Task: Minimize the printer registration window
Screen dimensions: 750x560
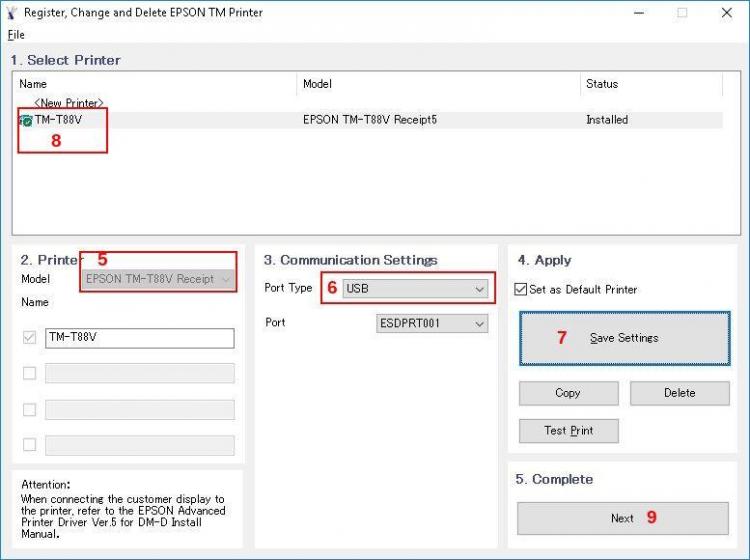Action: coord(639,13)
